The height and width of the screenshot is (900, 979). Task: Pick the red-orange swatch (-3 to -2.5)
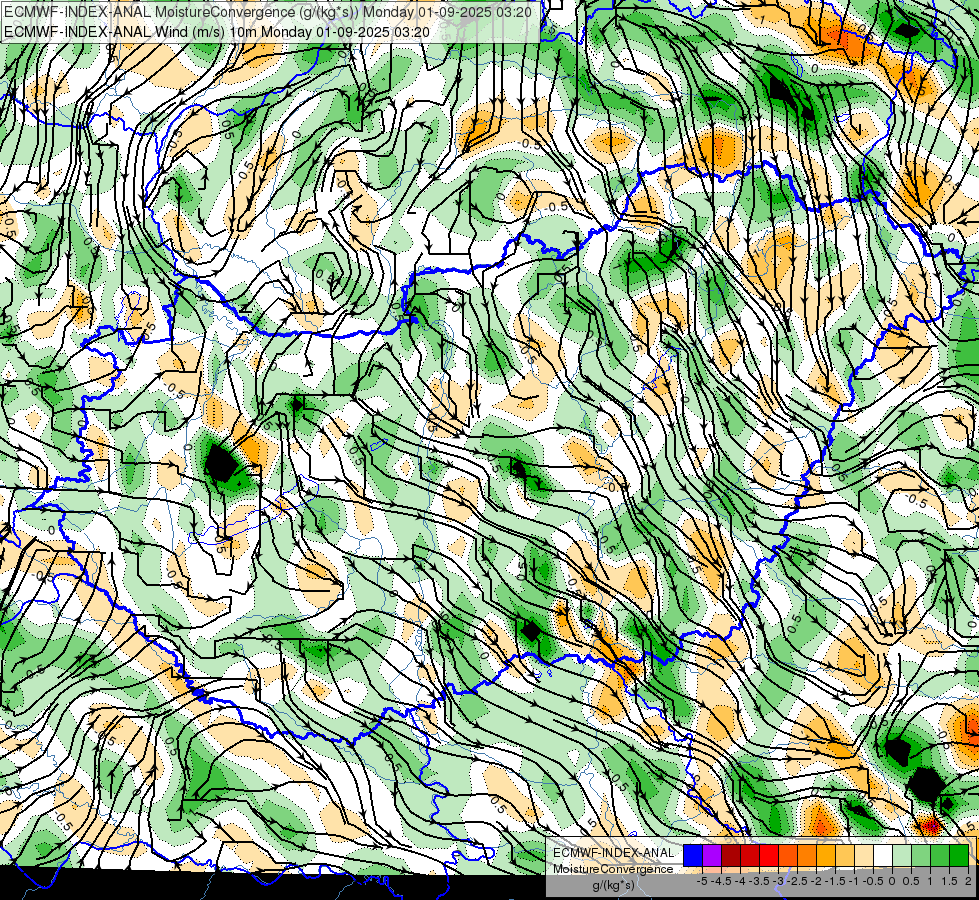point(788,855)
